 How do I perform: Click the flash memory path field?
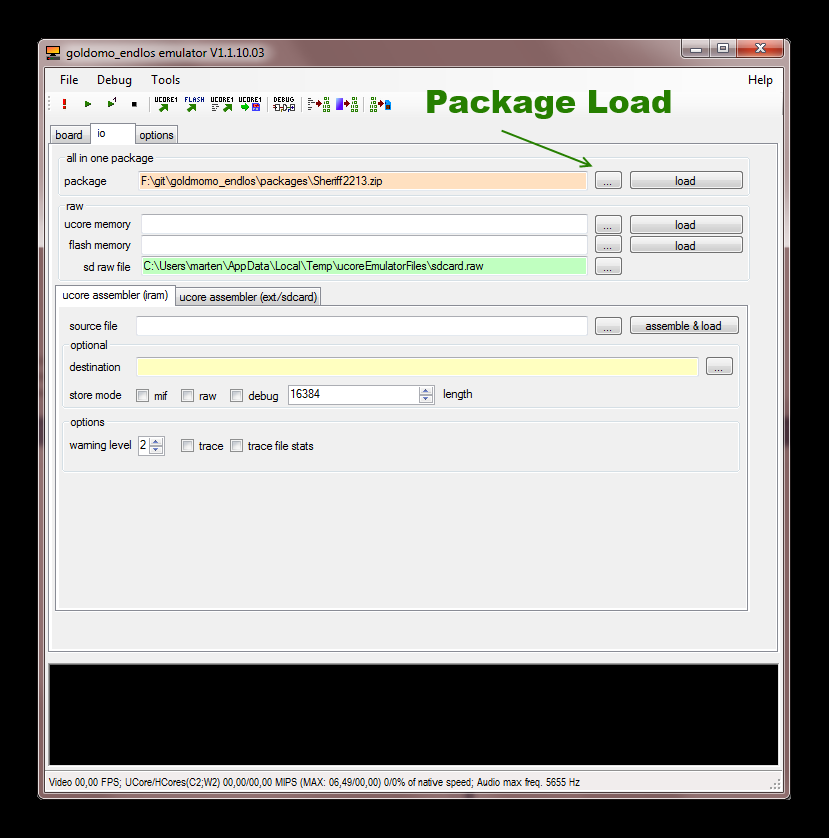click(364, 245)
